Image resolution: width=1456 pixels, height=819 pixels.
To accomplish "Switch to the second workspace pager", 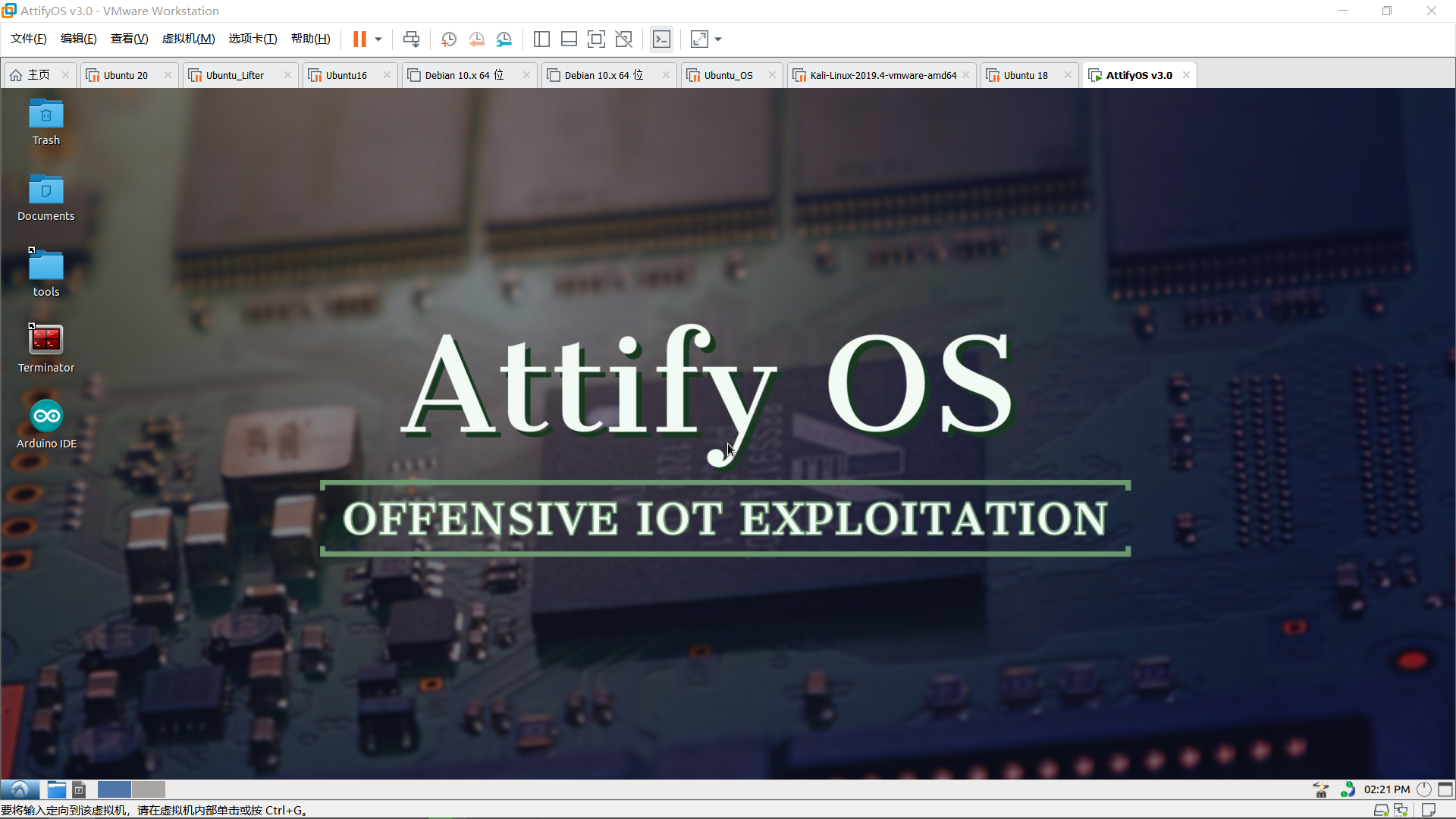I will point(149,789).
